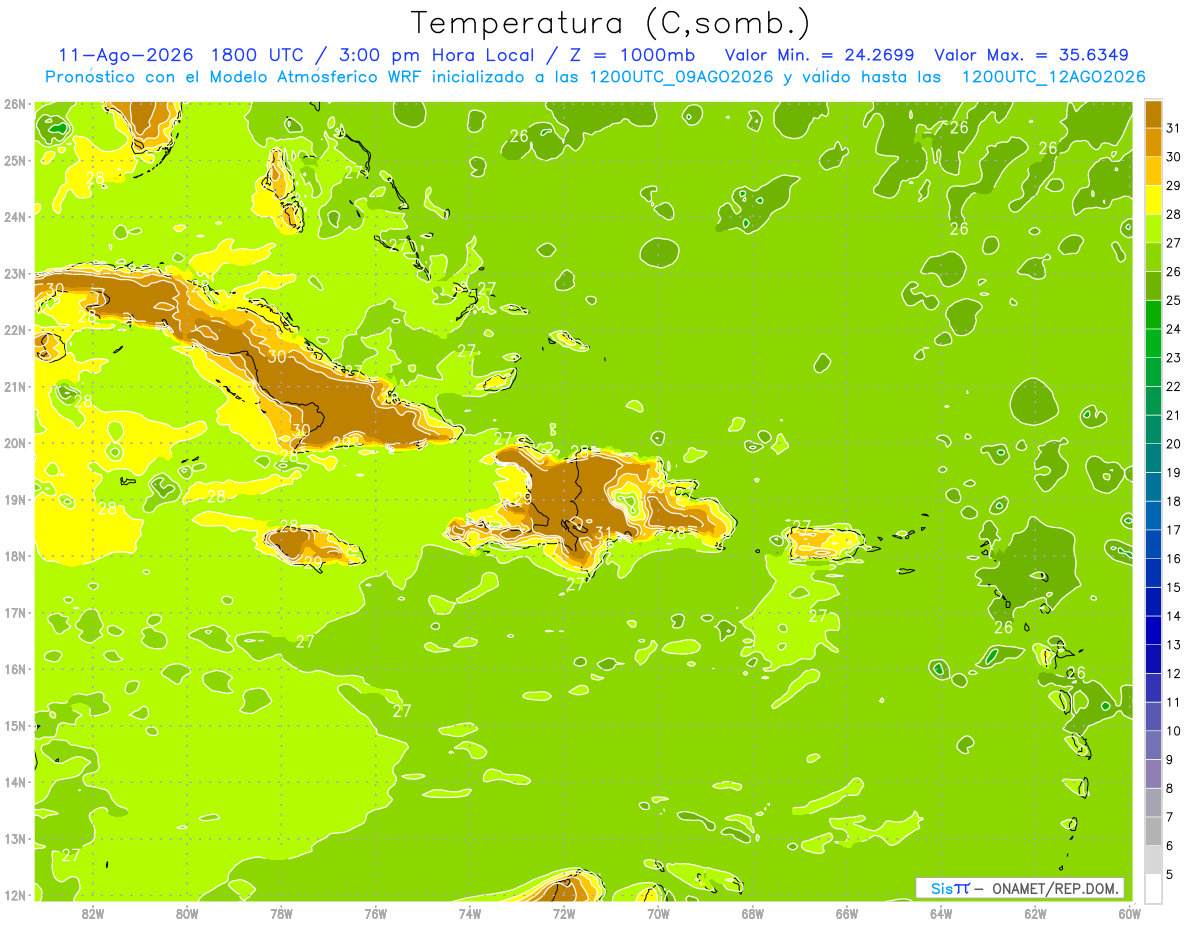Select the legend color between 11 and 12
1200x927 pixels.
[x=1153, y=687]
